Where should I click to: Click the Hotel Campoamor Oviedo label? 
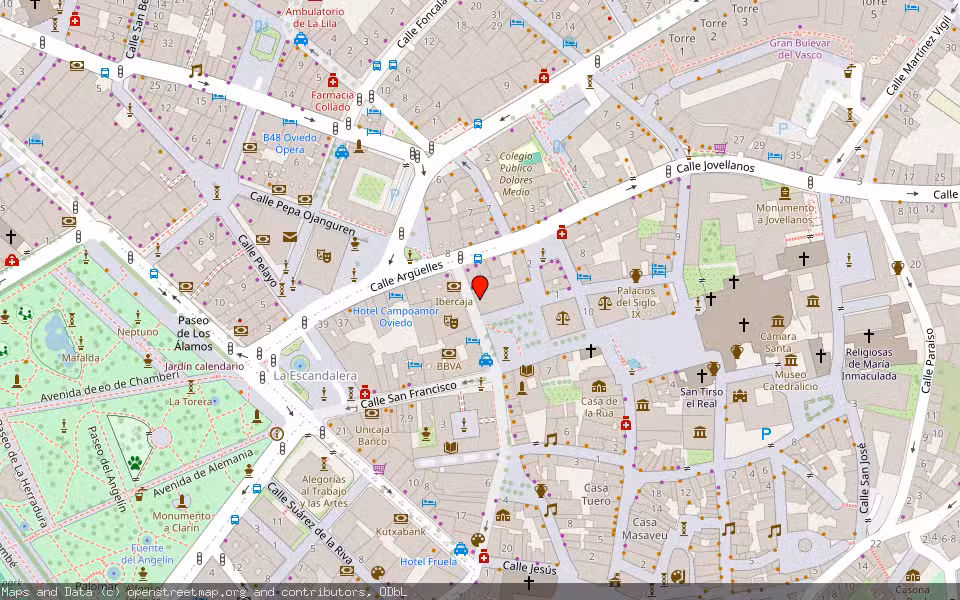click(x=396, y=317)
